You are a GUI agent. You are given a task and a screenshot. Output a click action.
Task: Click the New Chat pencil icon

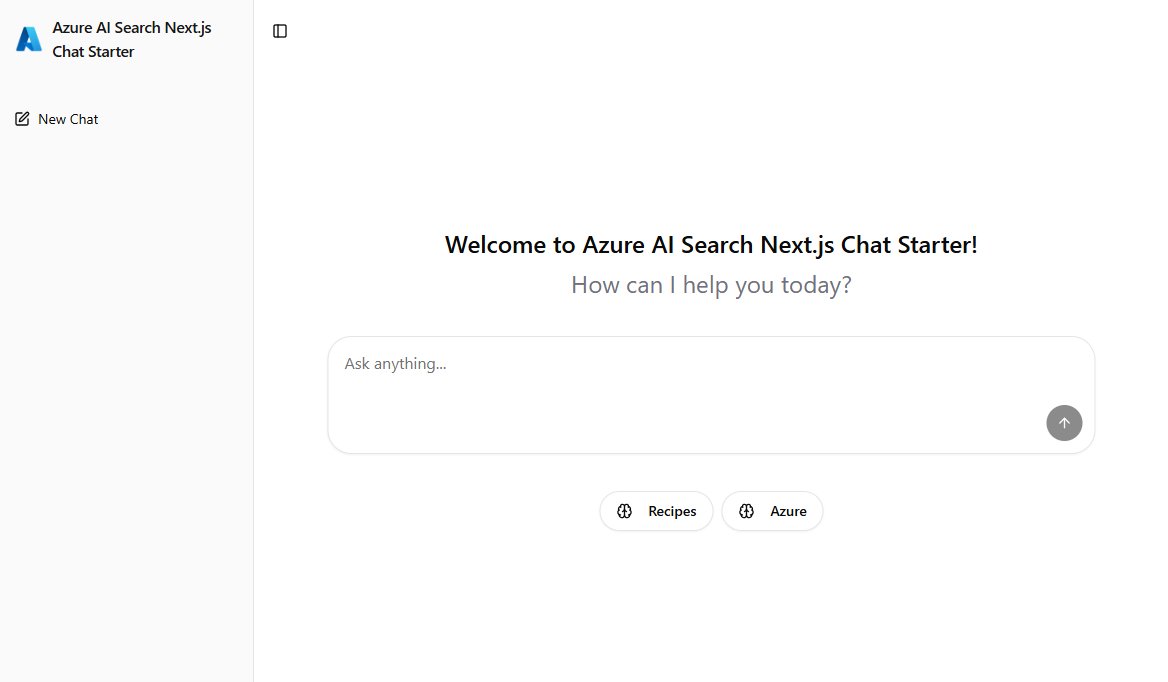[22, 119]
